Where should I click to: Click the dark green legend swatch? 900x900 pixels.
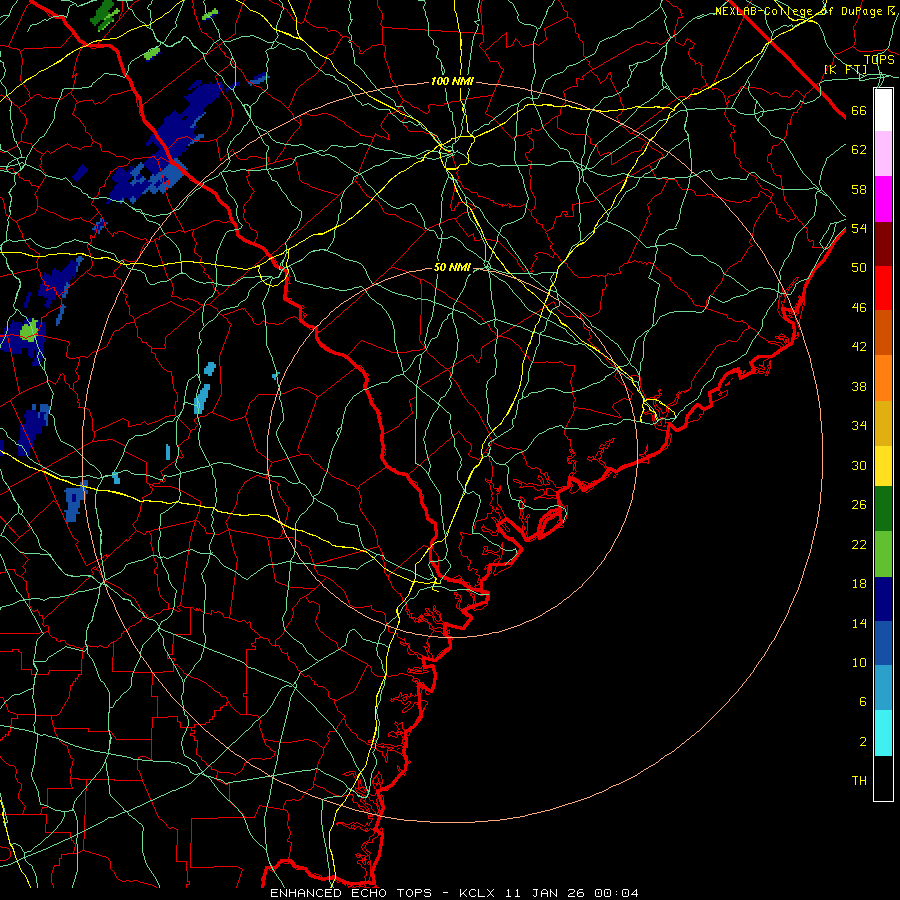click(883, 509)
